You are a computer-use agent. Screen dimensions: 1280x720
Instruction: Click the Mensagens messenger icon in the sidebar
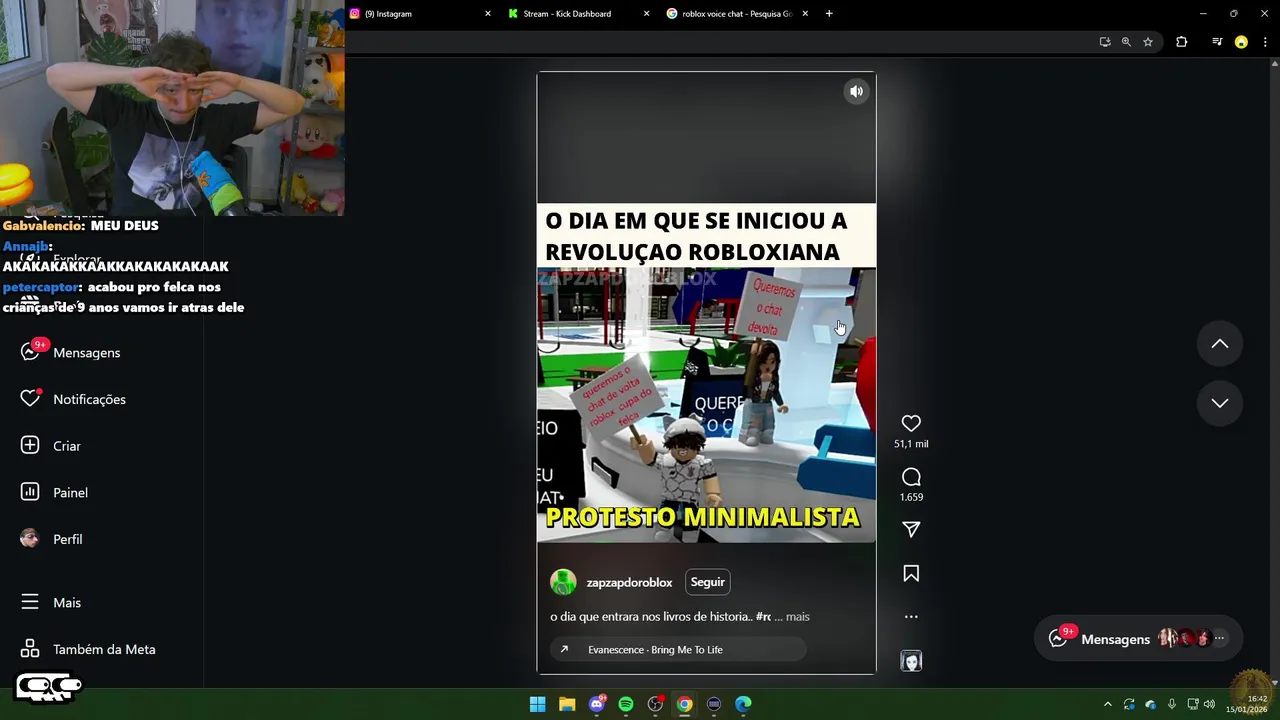coord(30,352)
